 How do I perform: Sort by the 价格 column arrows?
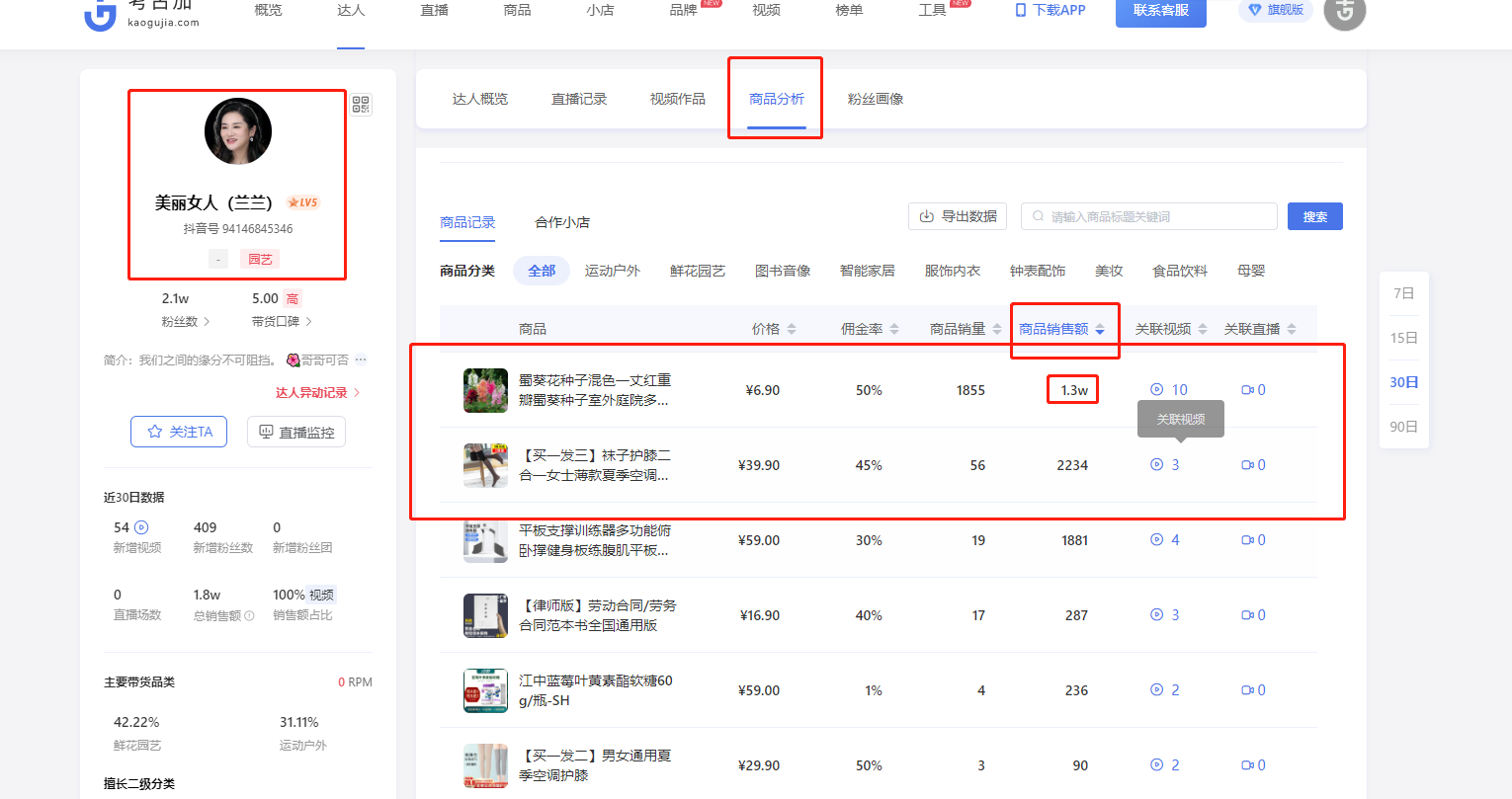(x=792, y=329)
